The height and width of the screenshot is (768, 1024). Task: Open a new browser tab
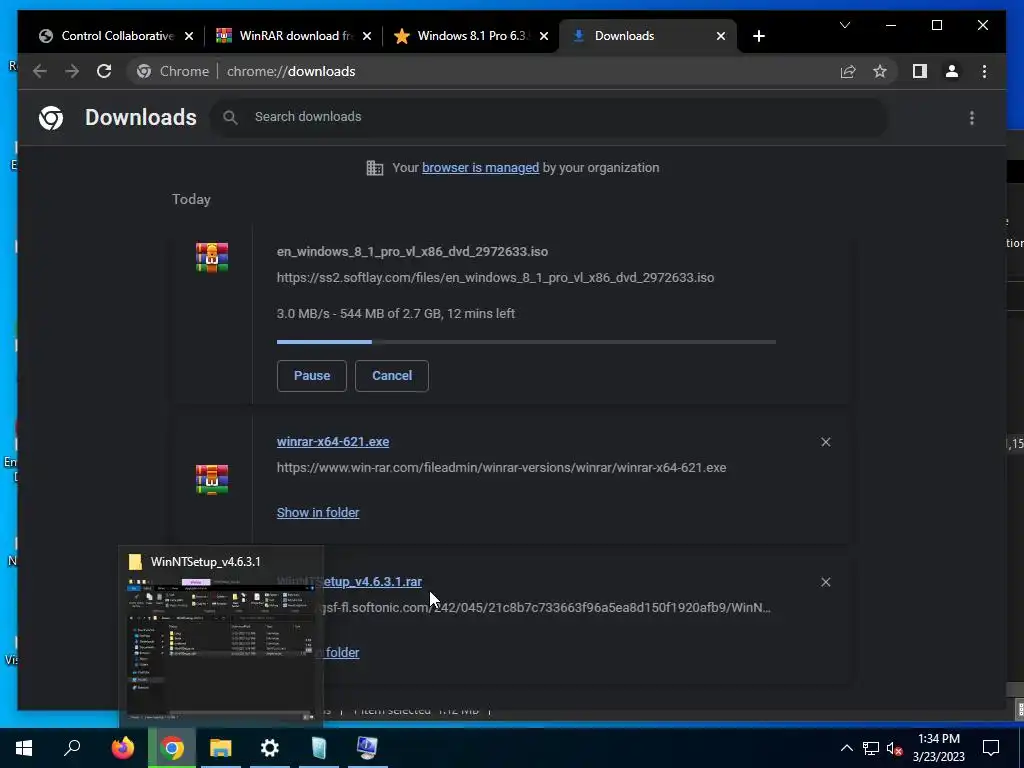point(758,36)
